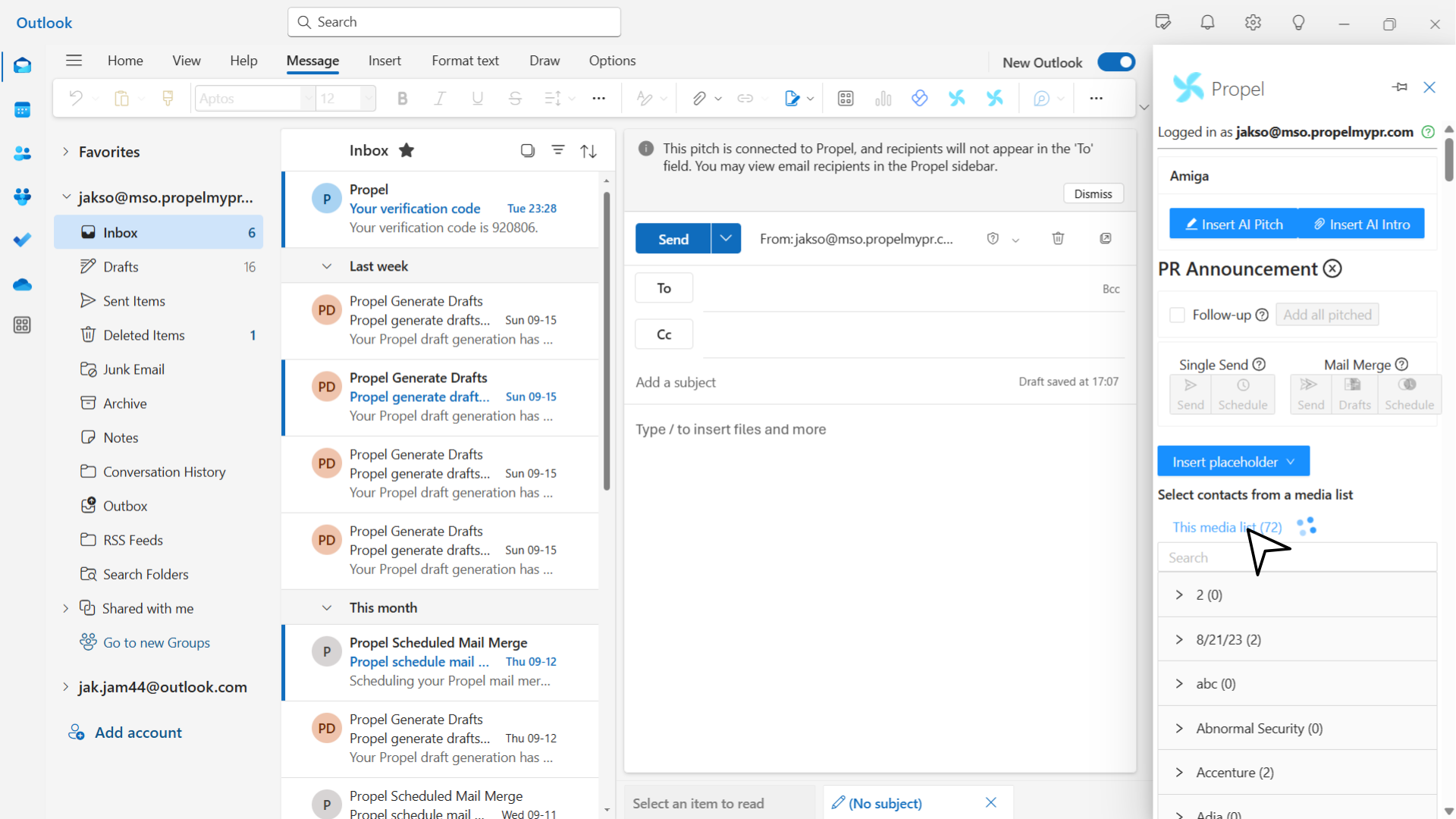Click the sort order arrows icon
Viewport: 1456px width, 819px height.
pos(588,151)
